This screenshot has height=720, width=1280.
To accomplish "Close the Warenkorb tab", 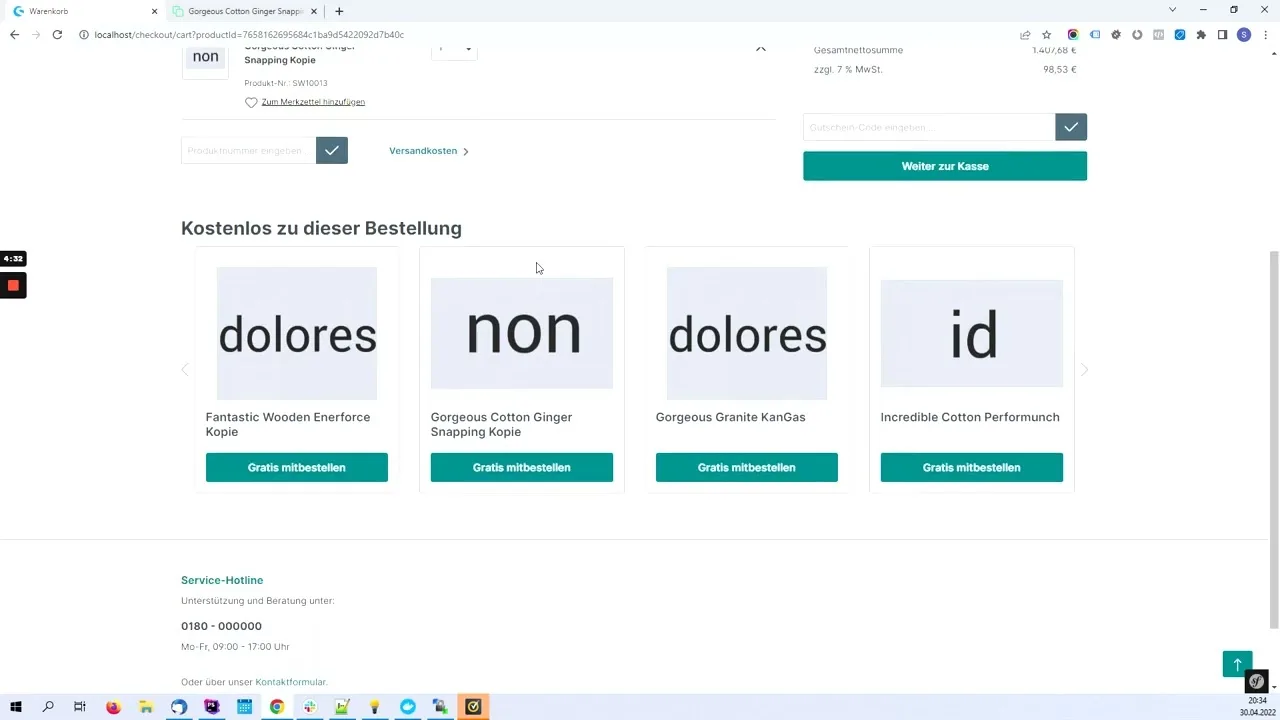I will coord(154,11).
